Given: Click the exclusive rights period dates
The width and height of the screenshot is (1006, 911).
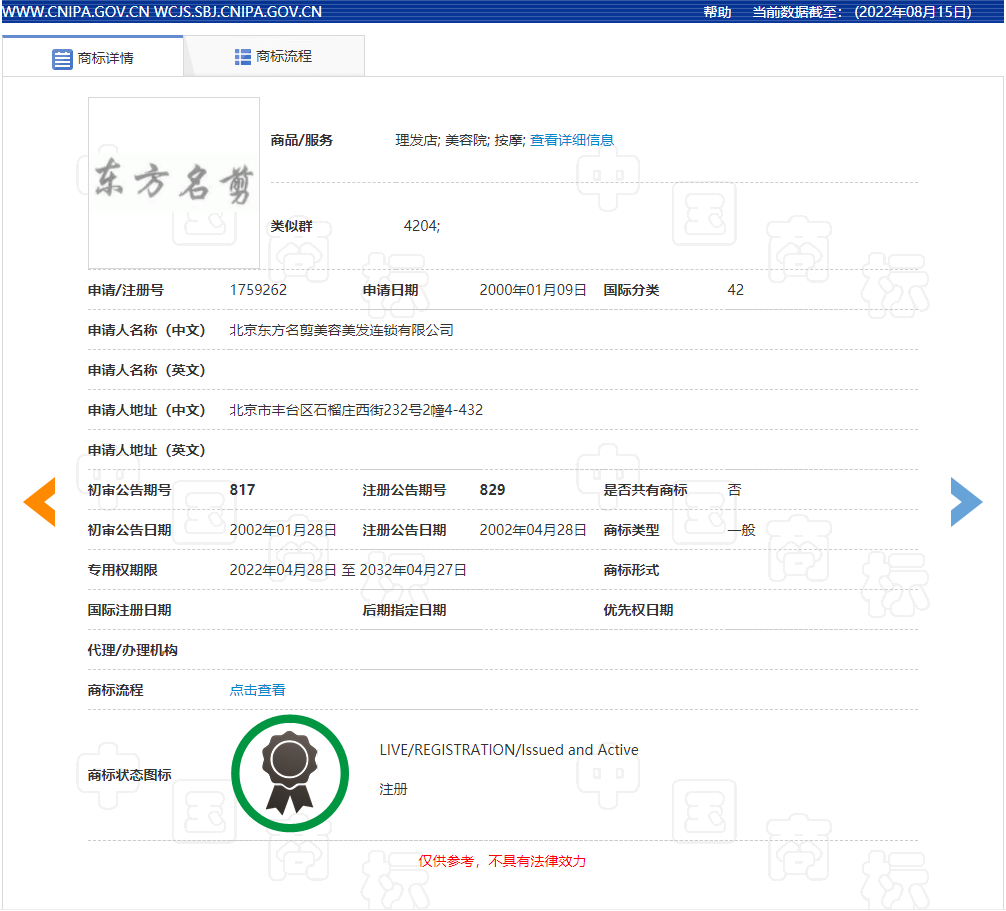Looking at the screenshot, I should [348, 570].
